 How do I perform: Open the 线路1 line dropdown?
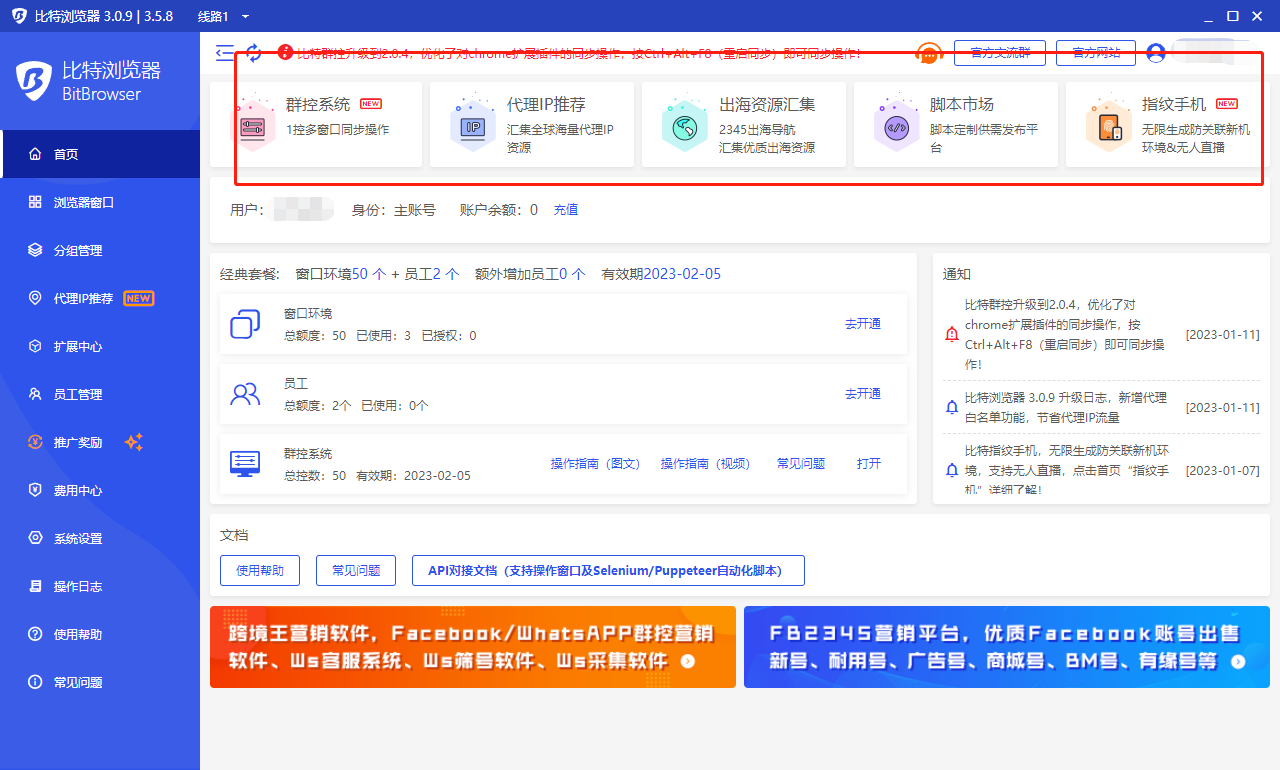pos(224,16)
